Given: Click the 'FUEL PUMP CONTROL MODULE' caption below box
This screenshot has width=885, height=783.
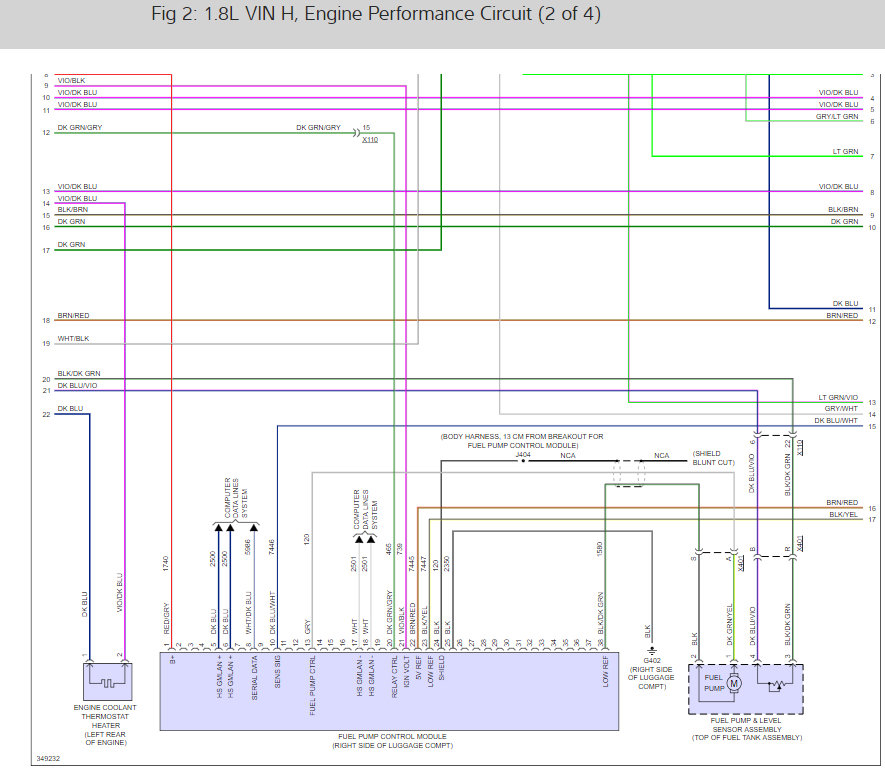Looking at the screenshot, I should pos(392,741).
